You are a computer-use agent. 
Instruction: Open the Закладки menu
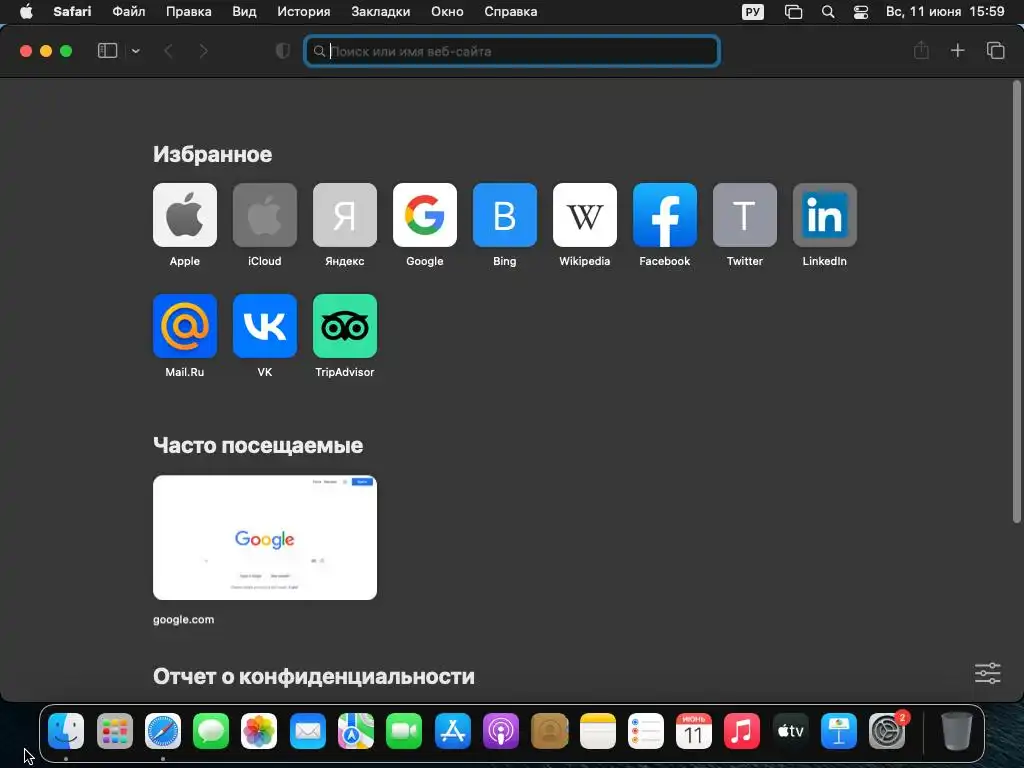click(x=381, y=12)
